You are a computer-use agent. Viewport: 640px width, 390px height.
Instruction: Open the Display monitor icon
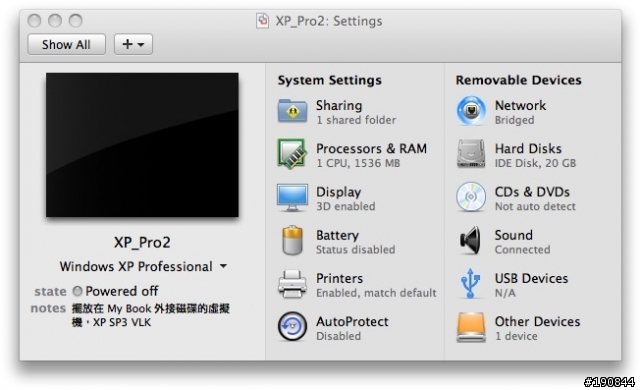pyautogui.click(x=292, y=198)
